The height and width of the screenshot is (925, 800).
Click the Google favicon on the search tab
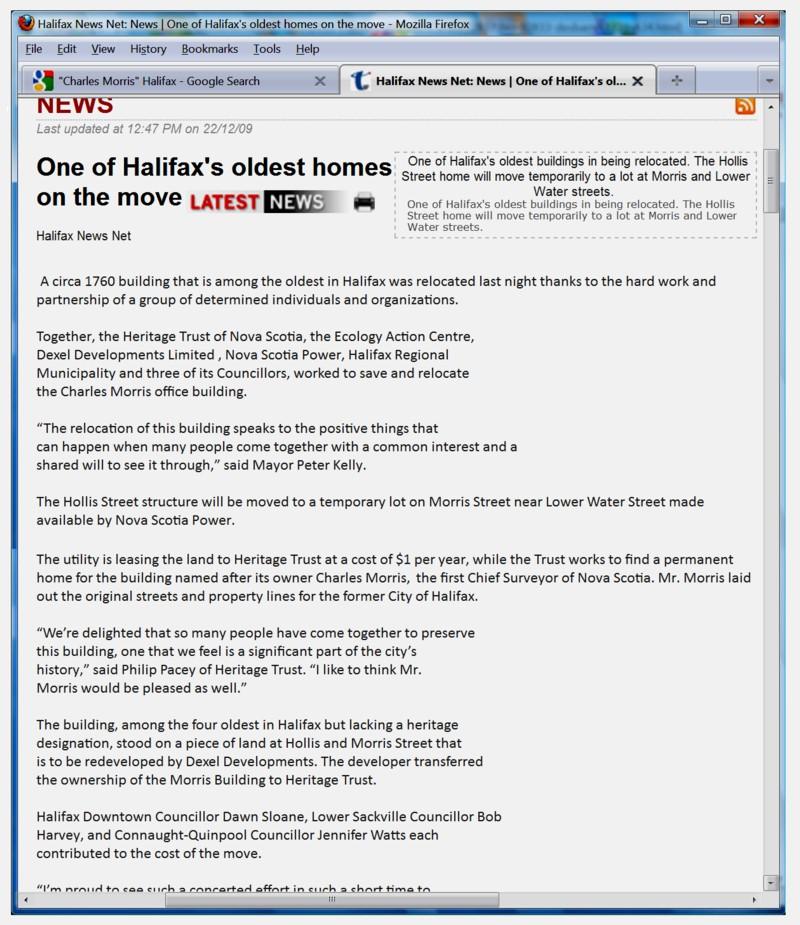coord(43,80)
